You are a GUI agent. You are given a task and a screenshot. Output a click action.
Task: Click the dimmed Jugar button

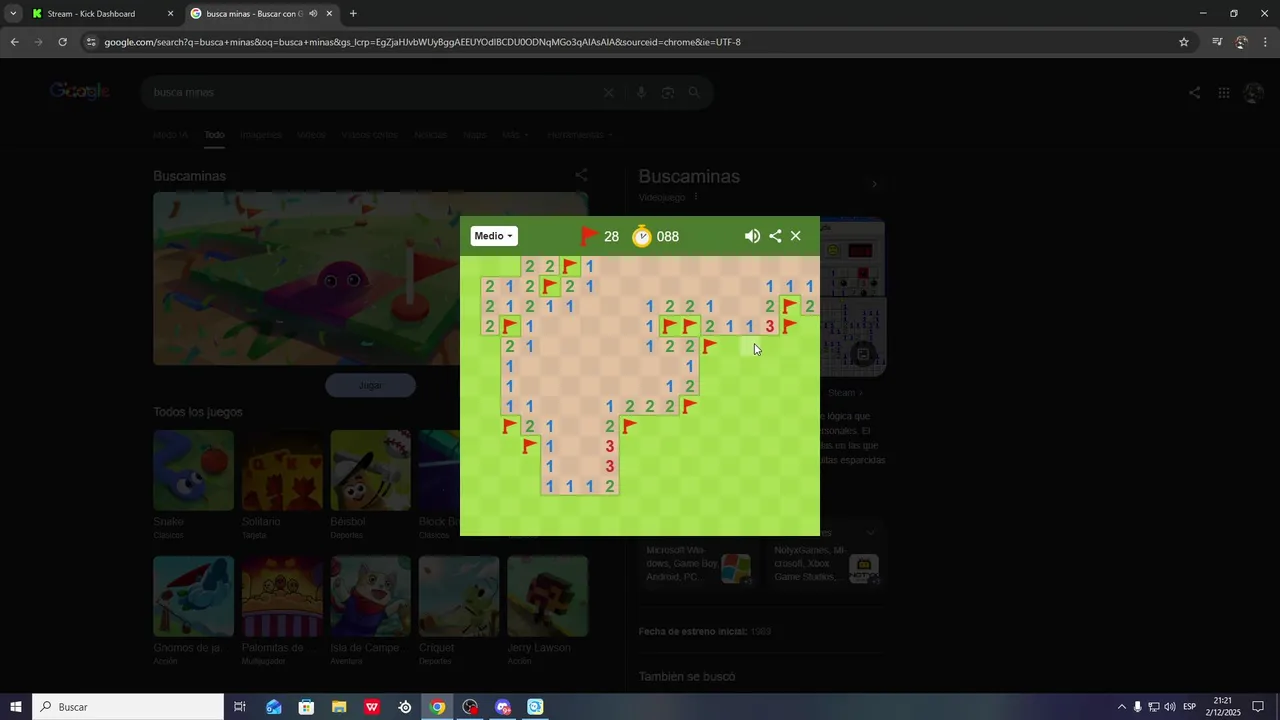coord(370,385)
